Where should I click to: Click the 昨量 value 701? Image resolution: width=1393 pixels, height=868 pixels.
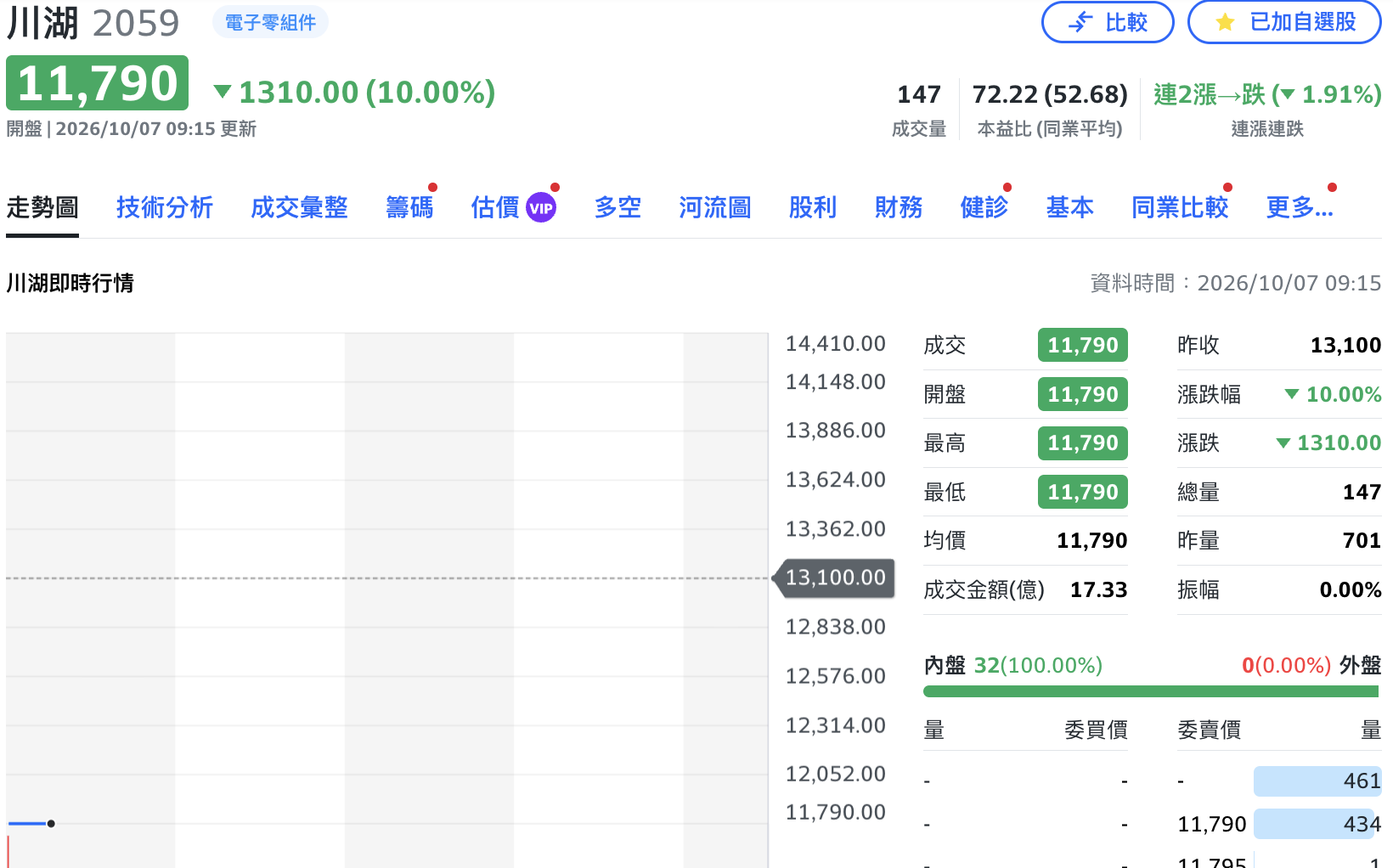(x=1362, y=540)
